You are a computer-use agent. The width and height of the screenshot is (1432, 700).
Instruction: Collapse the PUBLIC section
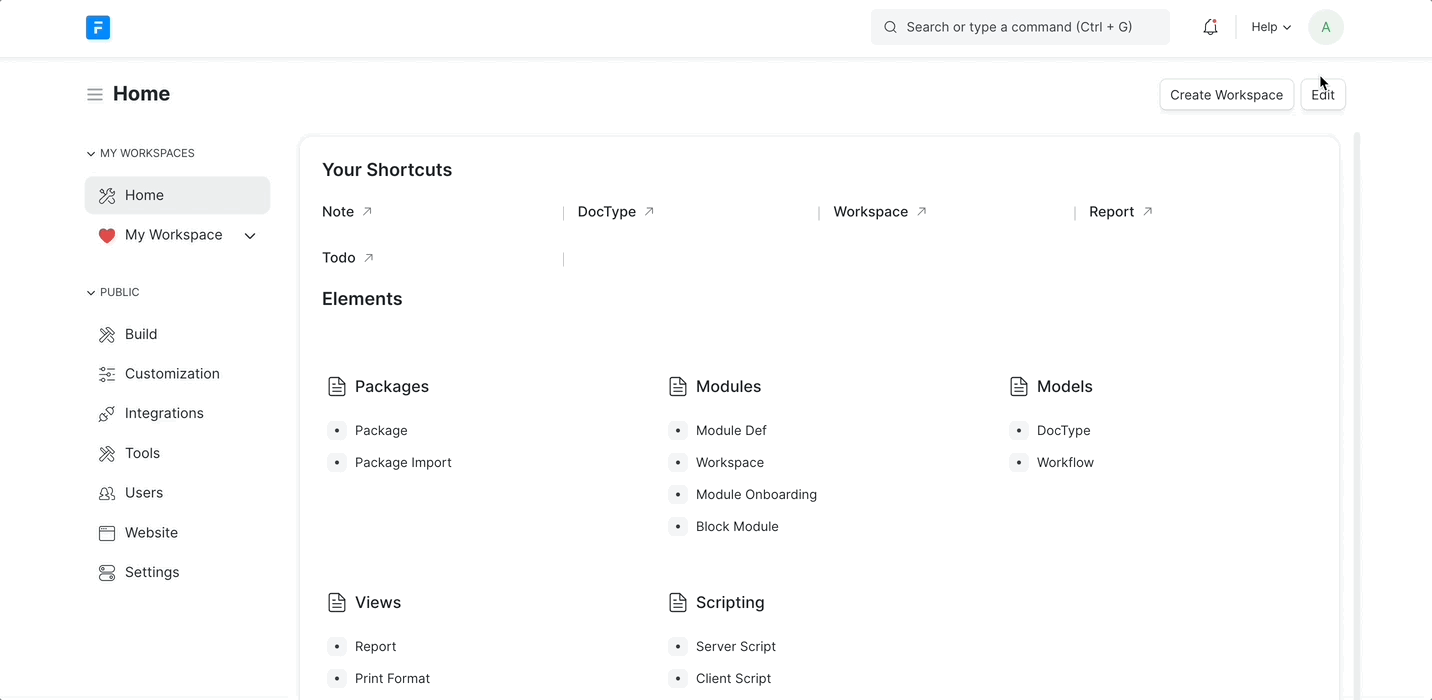91,293
